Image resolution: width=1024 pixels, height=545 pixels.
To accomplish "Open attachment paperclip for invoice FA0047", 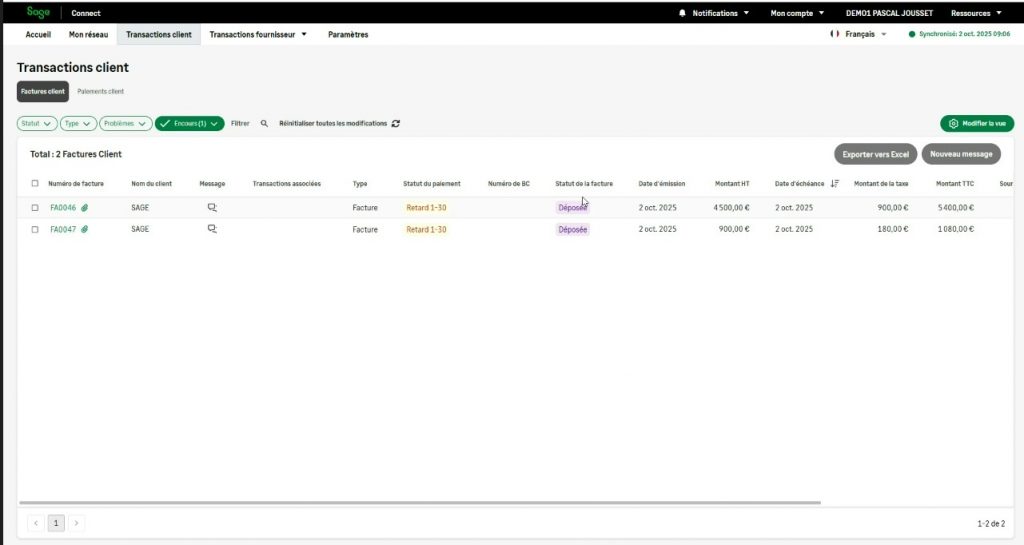I will pyautogui.click(x=85, y=229).
